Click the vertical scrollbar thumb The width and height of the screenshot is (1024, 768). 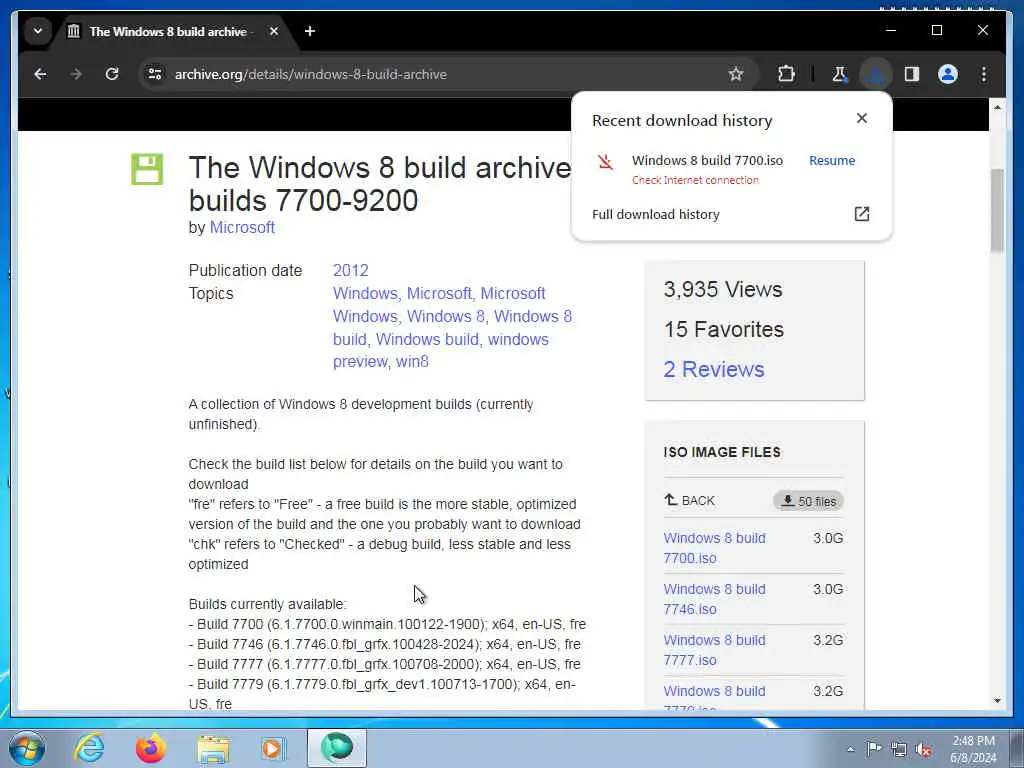[x=997, y=210]
